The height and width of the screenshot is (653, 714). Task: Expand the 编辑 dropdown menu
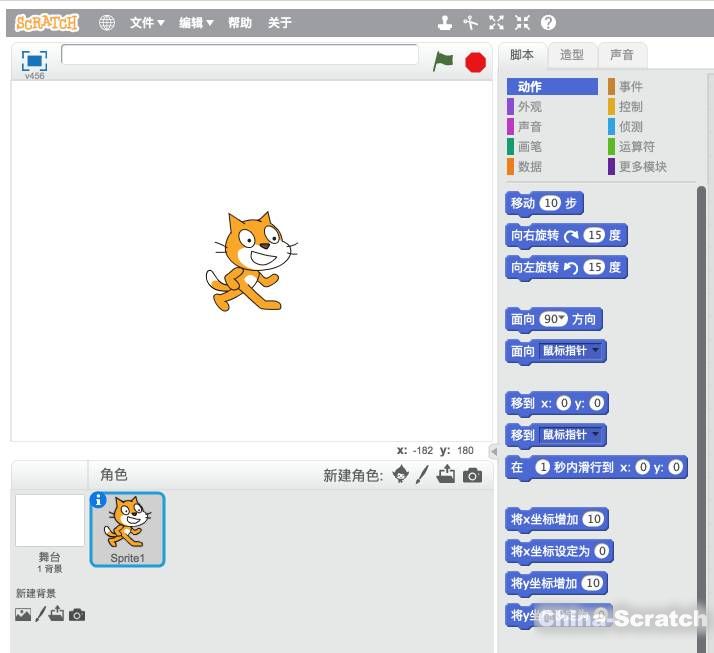coord(196,23)
